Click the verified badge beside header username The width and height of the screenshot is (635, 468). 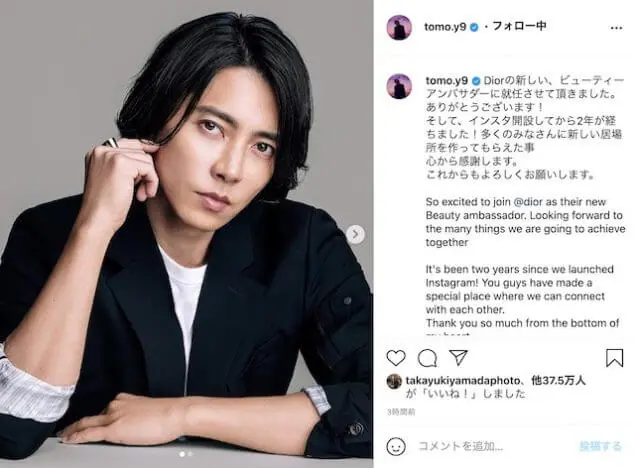coord(474,27)
